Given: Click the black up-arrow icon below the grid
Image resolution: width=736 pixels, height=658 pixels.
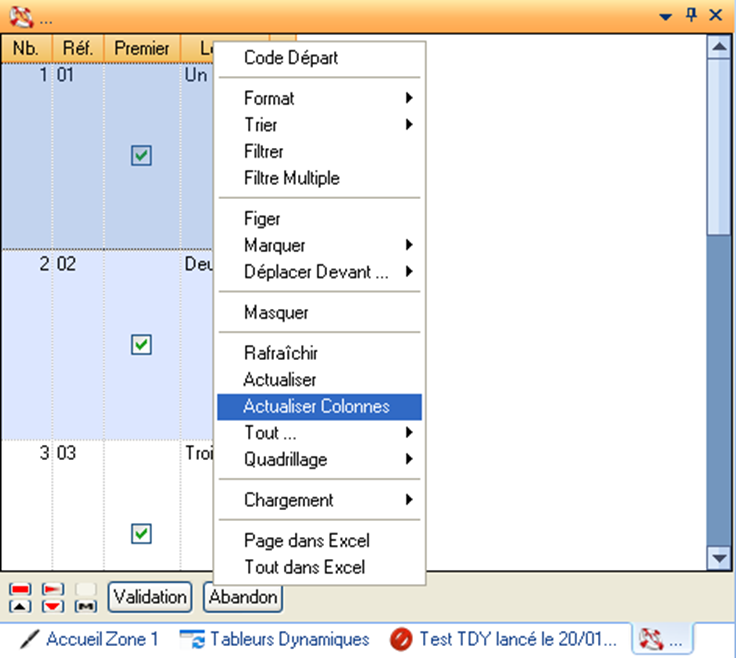Looking at the screenshot, I should (x=19, y=605).
